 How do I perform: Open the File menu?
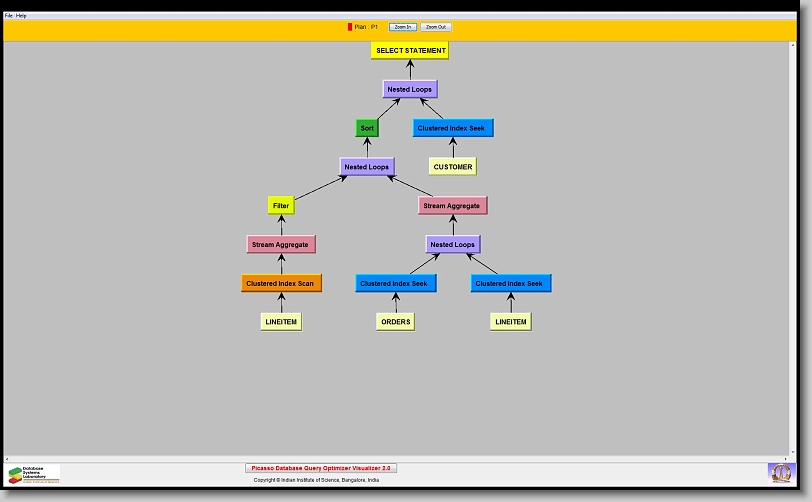click(x=8, y=16)
